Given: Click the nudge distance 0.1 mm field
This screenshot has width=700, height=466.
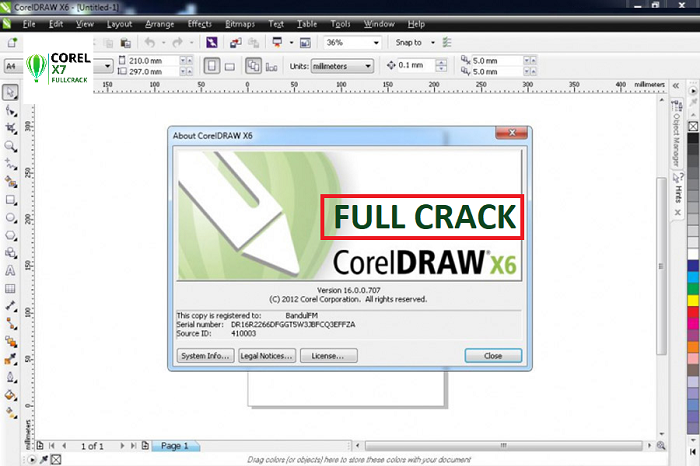Looking at the screenshot, I should coord(415,65).
